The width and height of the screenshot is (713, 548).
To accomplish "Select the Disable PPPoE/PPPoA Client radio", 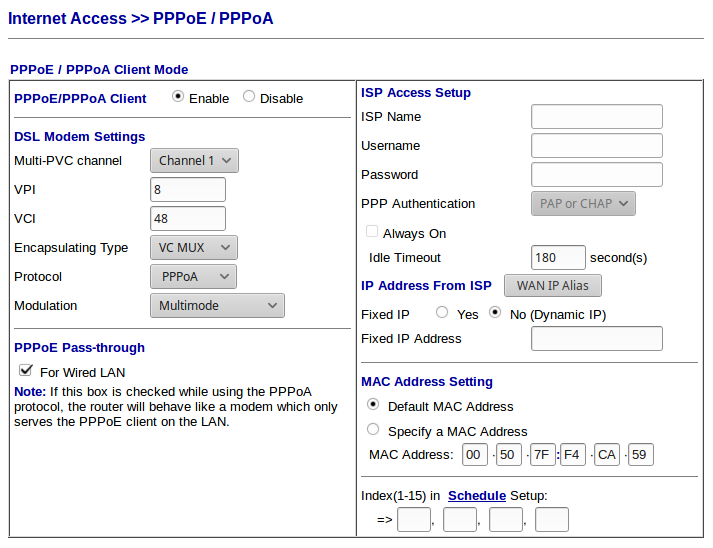I will (249, 98).
